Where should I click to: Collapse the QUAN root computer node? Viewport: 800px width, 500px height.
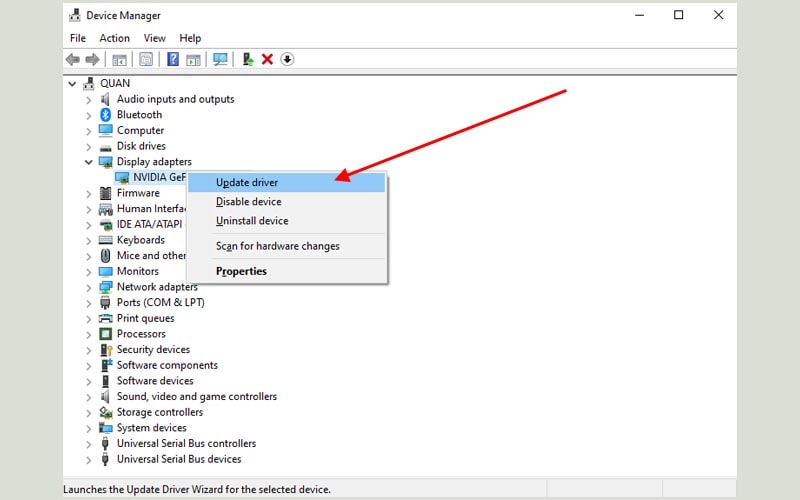tap(73, 84)
